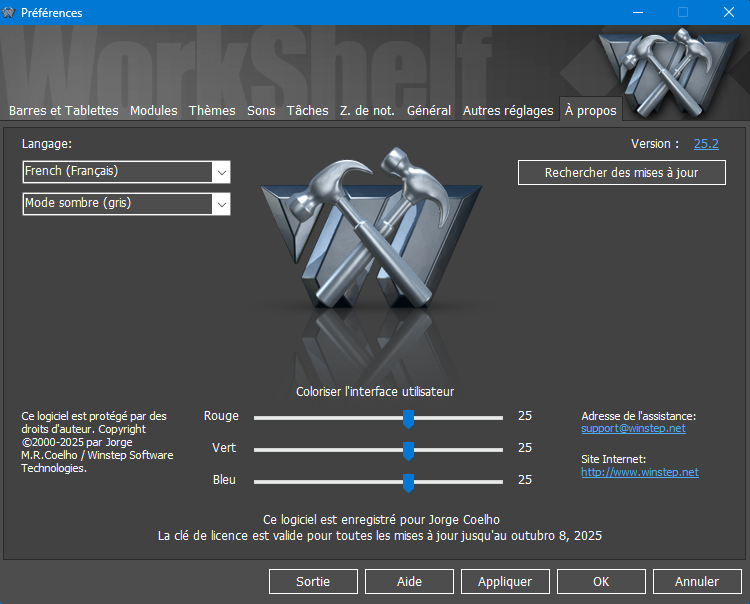Select the Thèmes tab
This screenshot has height=604, width=750.
[212, 111]
